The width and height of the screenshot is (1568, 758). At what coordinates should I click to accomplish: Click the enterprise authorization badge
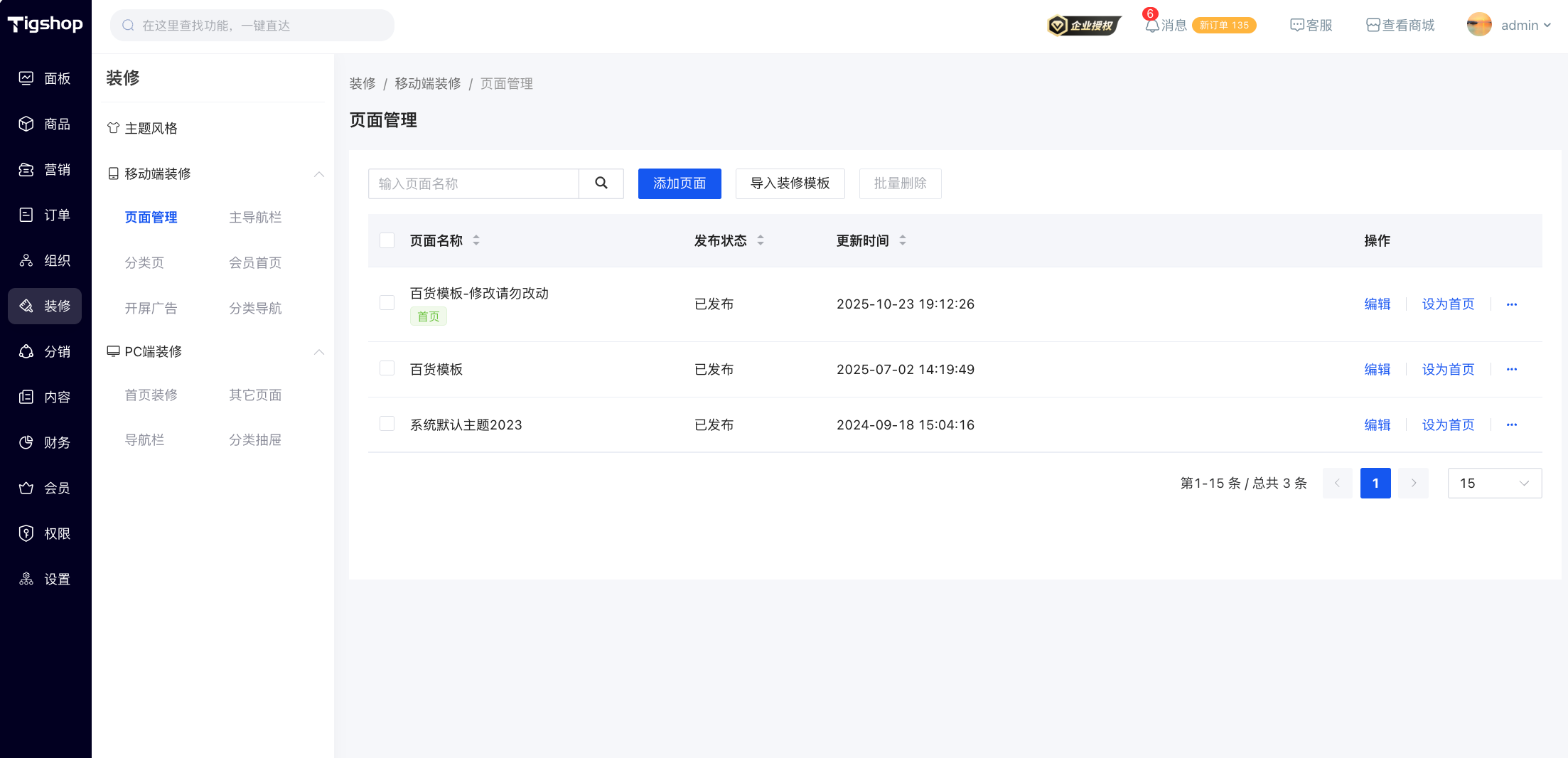coord(1083,26)
